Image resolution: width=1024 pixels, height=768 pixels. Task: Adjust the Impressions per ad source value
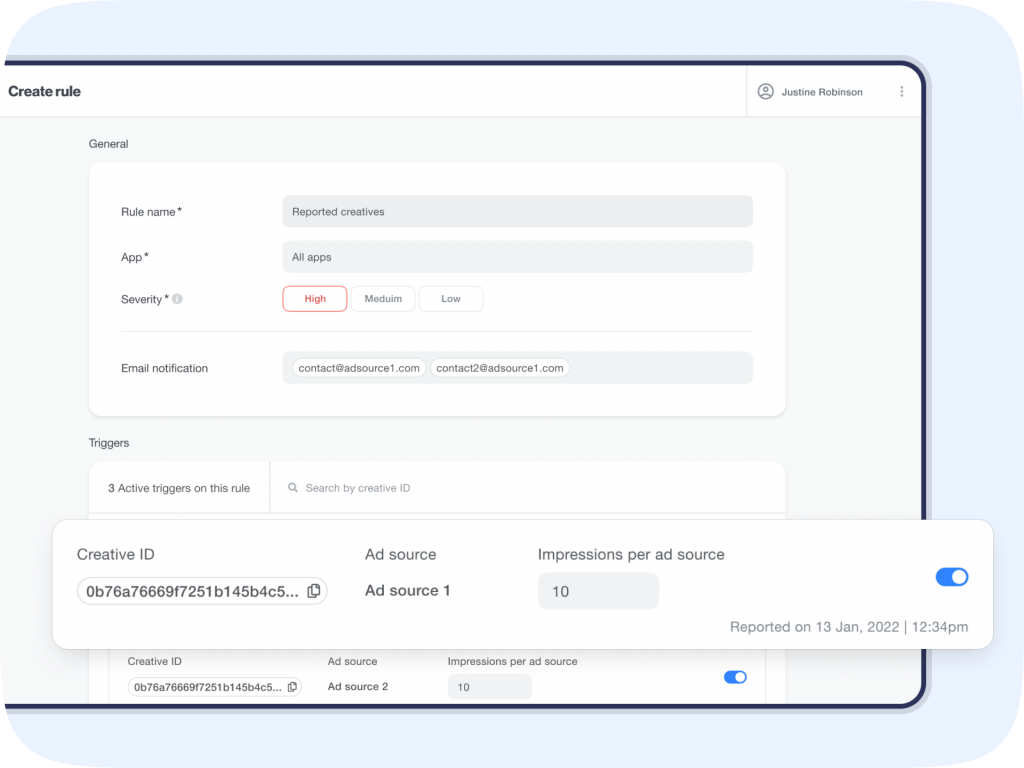tap(598, 590)
